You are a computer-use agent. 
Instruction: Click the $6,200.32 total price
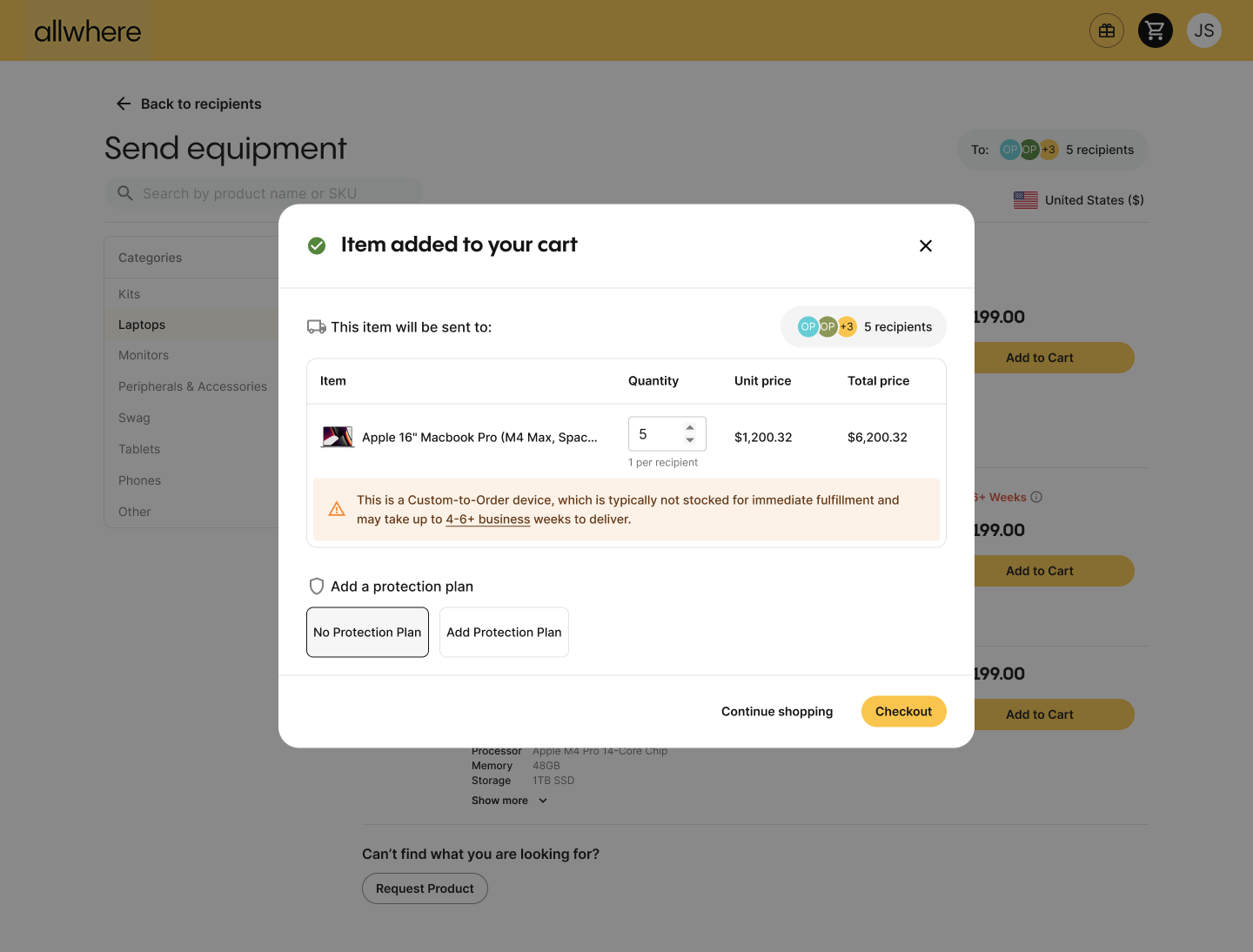tap(877, 437)
